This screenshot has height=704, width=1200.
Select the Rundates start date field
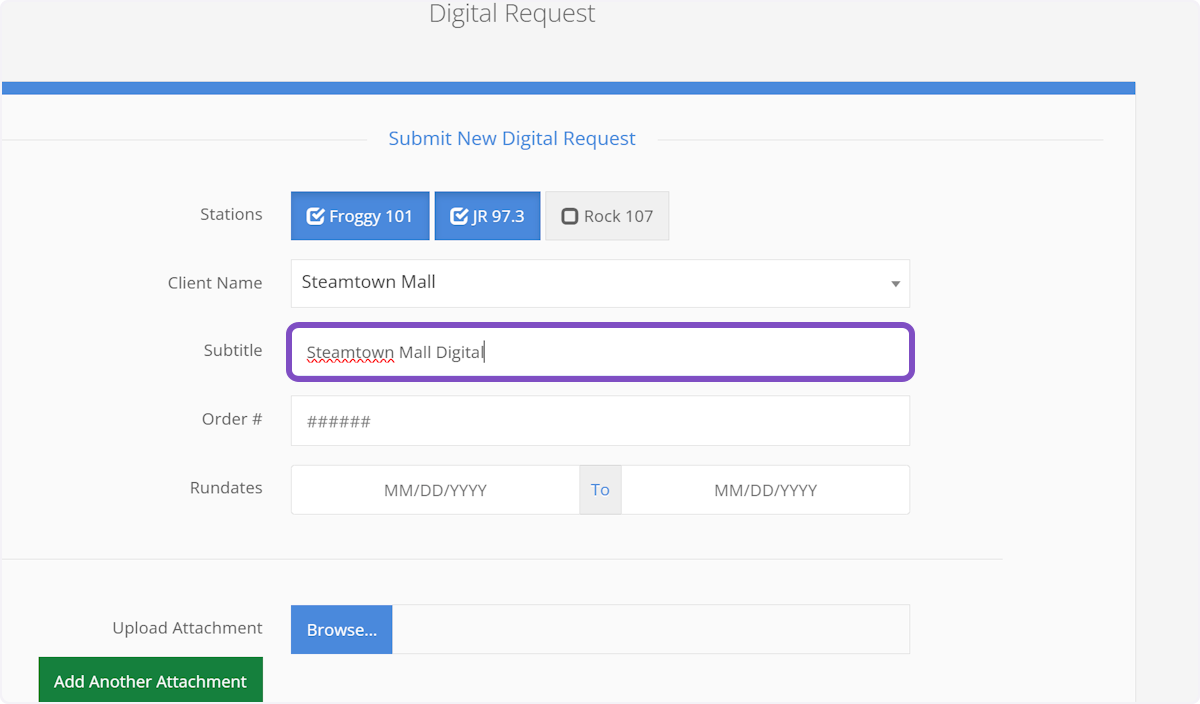(x=435, y=490)
